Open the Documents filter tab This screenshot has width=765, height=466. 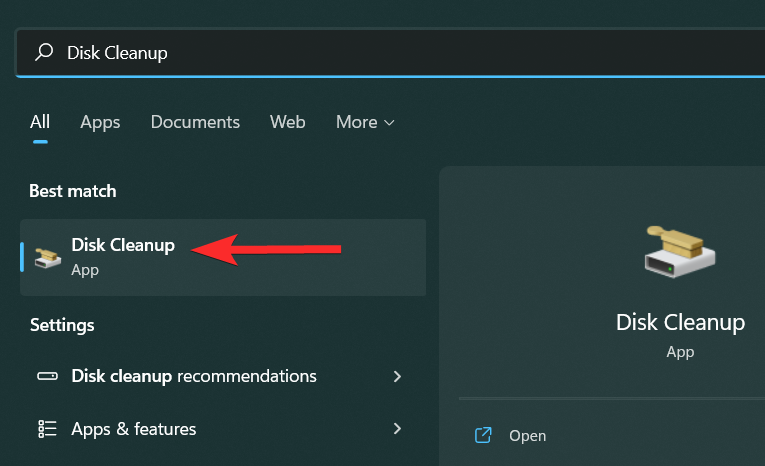tap(195, 122)
